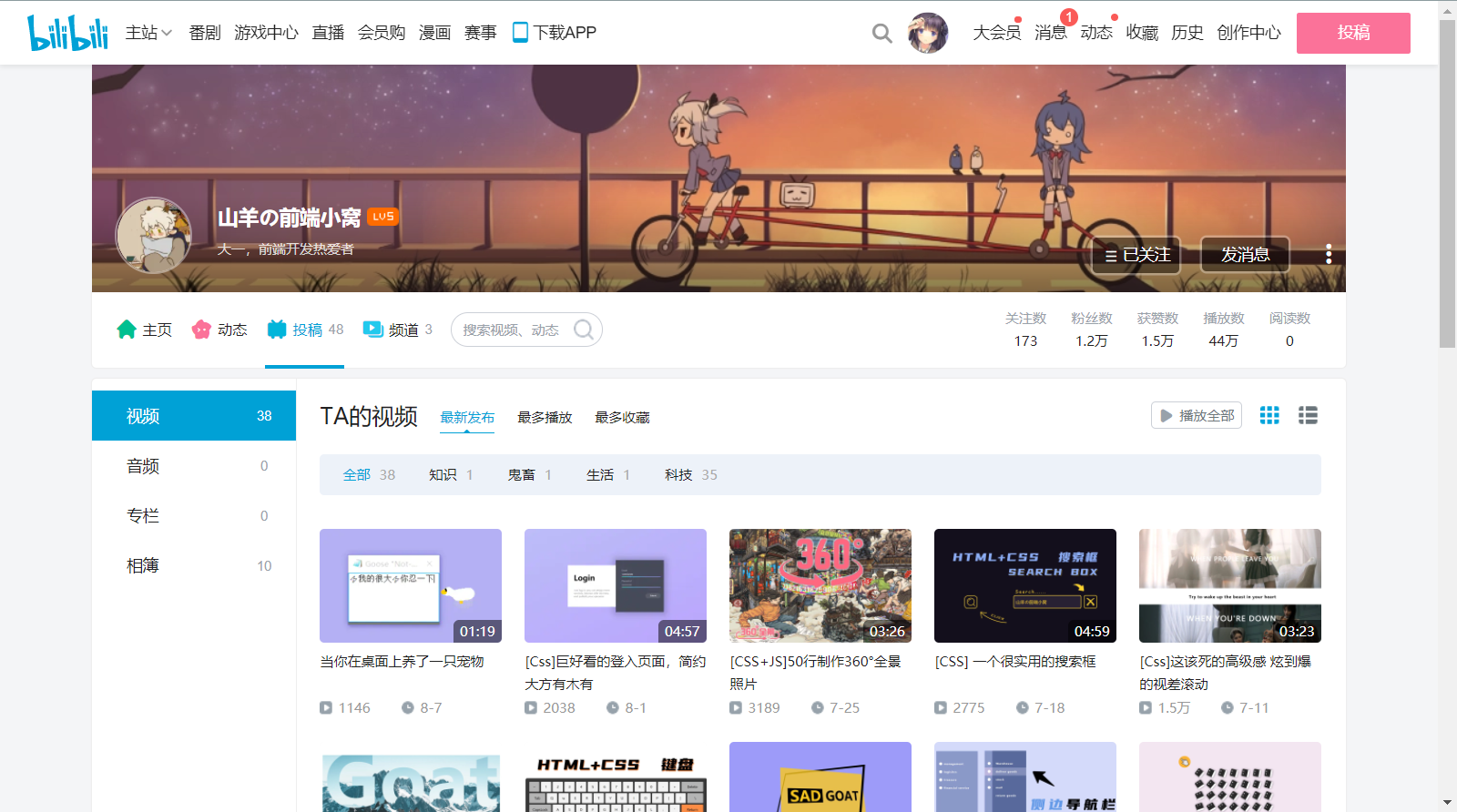Switch to list view layout icon
This screenshot has width=1457, height=812.
[1308, 415]
